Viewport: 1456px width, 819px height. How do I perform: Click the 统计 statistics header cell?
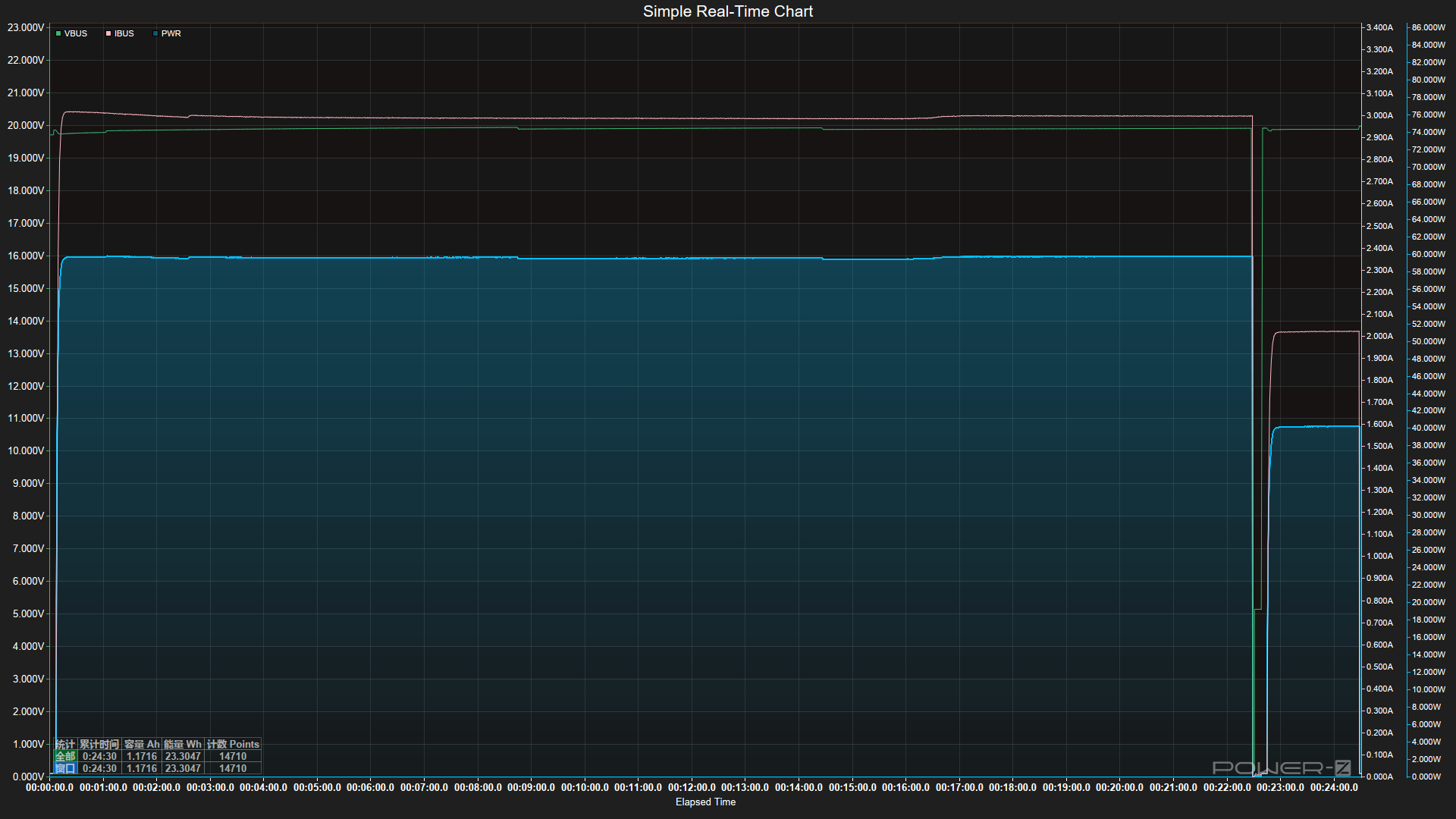65,744
